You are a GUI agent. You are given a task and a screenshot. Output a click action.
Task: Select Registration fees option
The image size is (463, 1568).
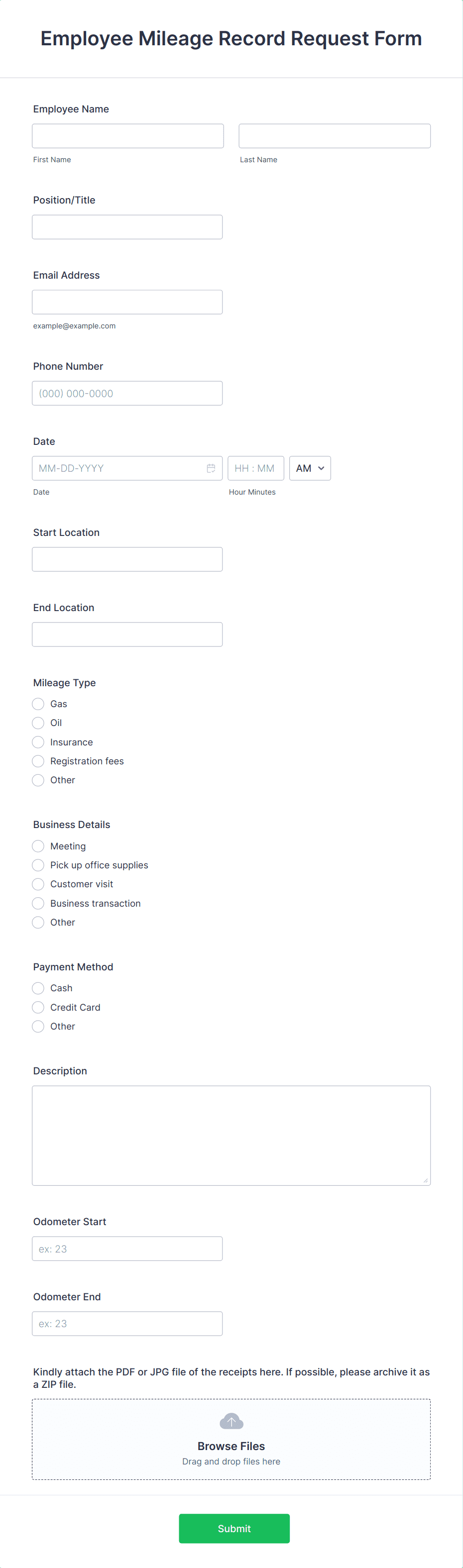coord(37,761)
